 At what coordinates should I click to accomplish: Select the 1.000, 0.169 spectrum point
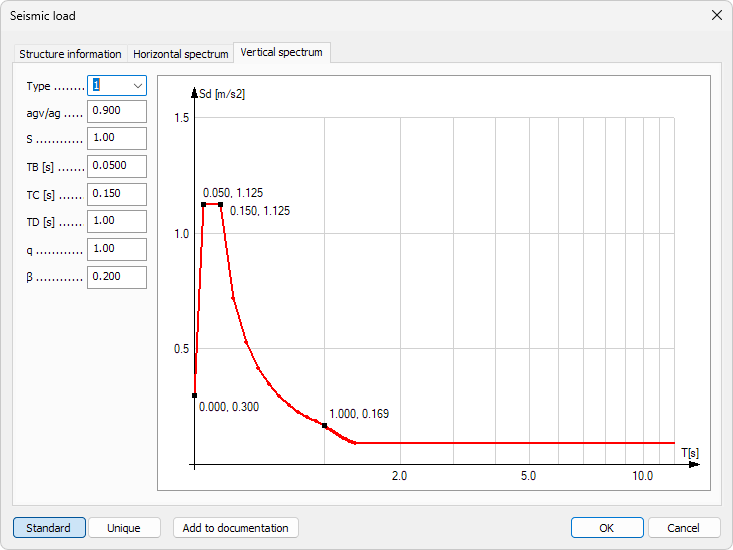coord(324,426)
